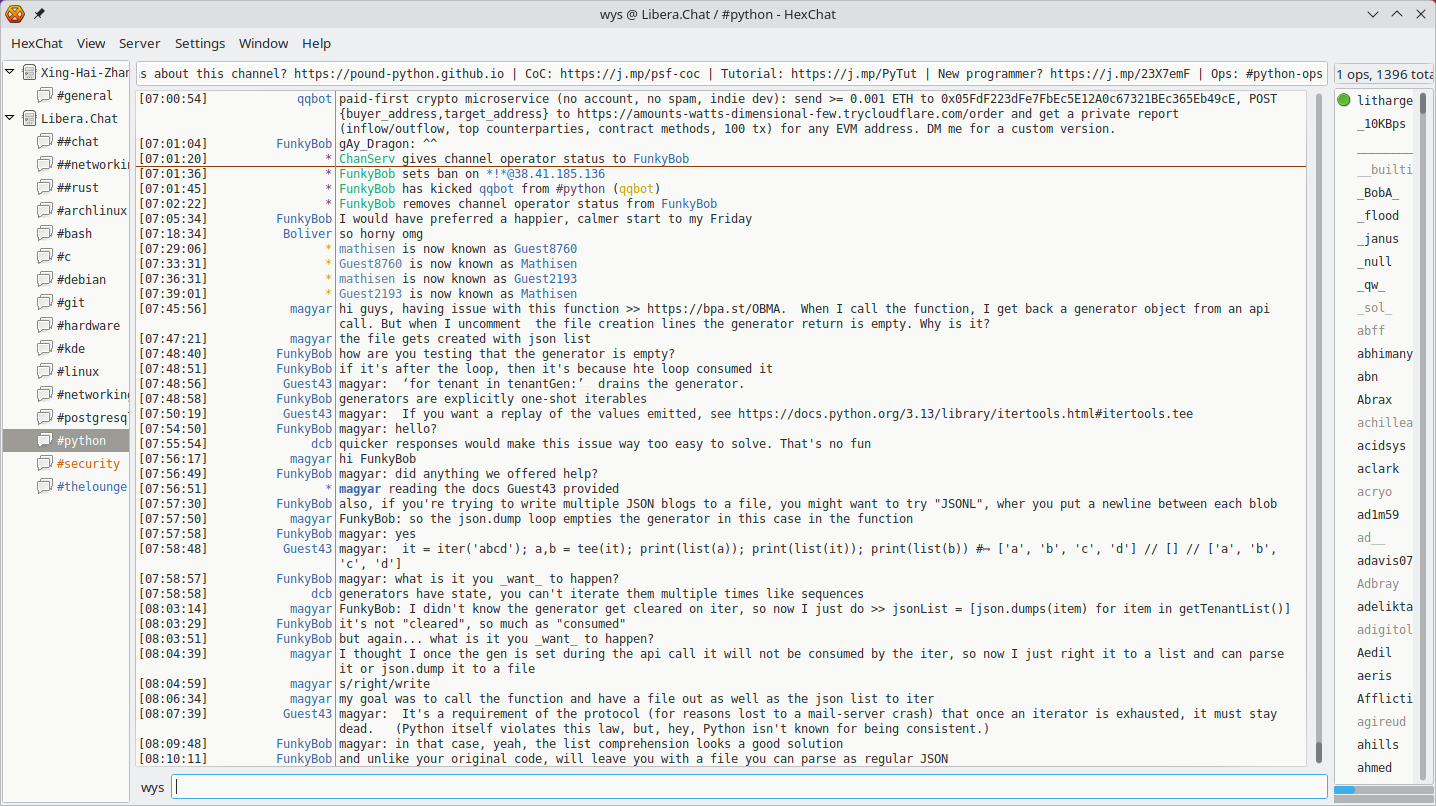This screenshot has height=806, width=1436.
Task: Click the ChanServ name in the 07:01:20 line
Action: (x=367, y=159)
